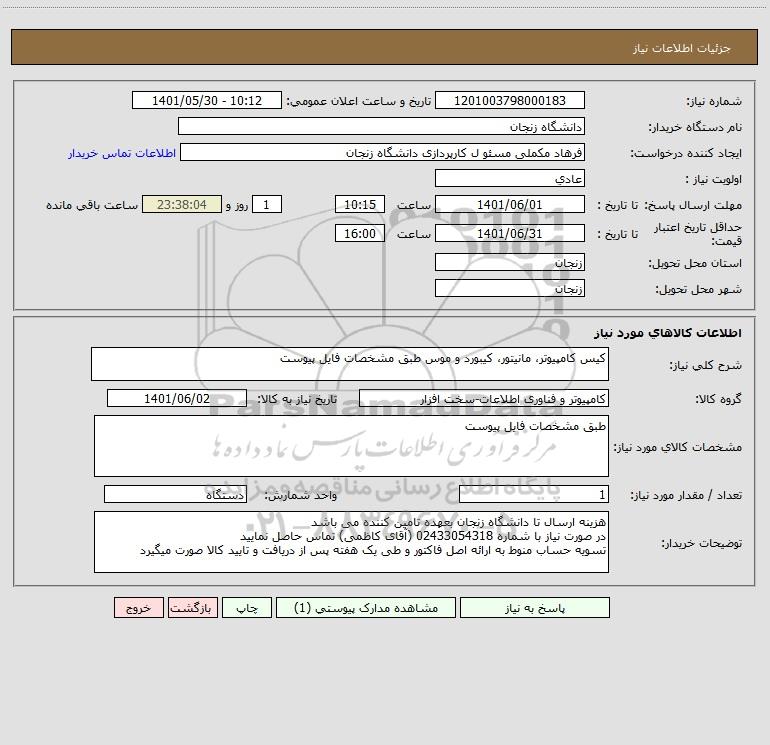Click label 'ایجاد کننده درخواست:'
This screenshot has width=770, height=745.
[686, 154]
